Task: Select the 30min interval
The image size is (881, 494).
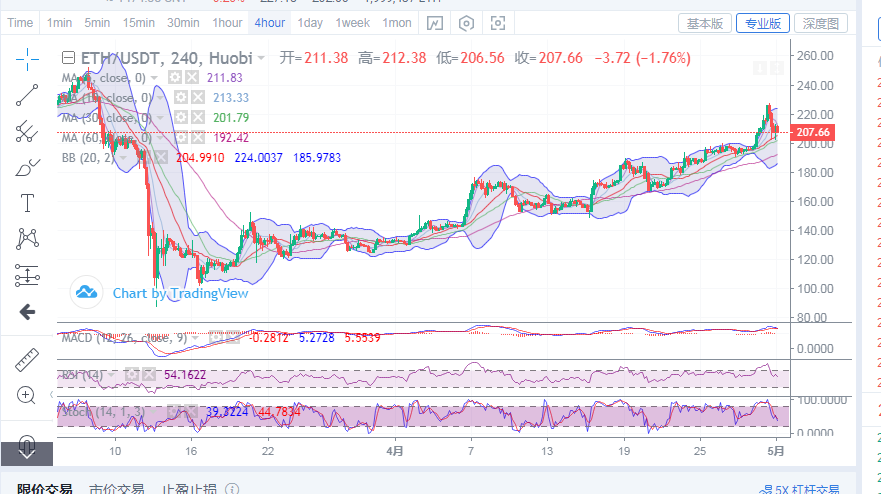Action: click(183, 23)
